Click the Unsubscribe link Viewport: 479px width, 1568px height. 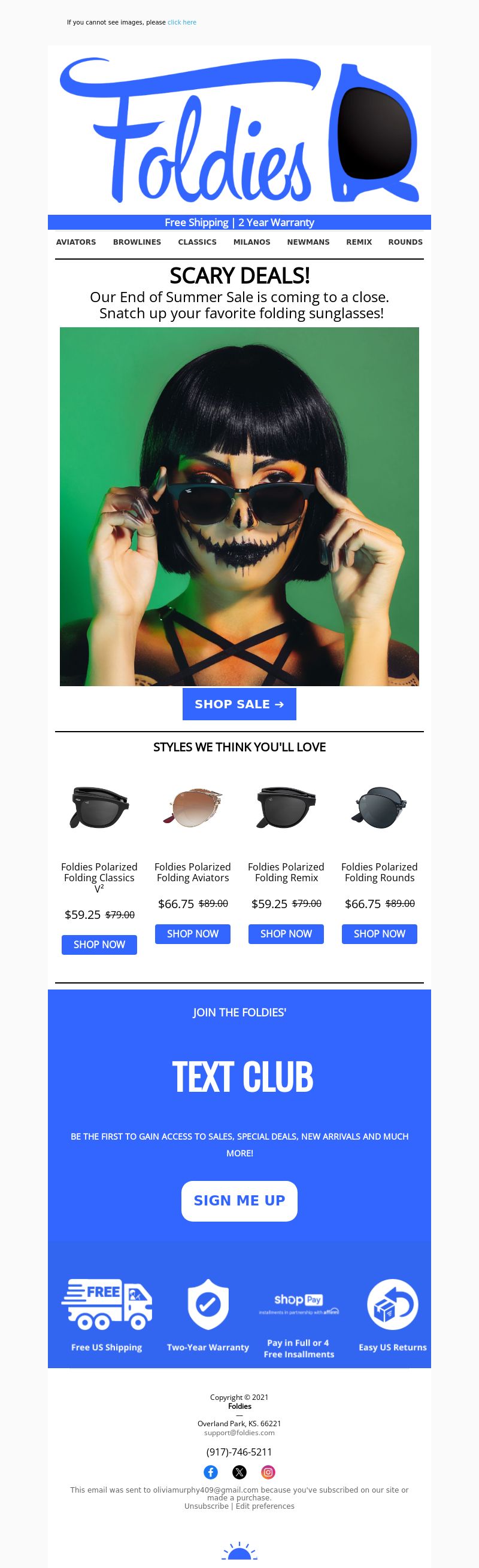[207, 1506]
